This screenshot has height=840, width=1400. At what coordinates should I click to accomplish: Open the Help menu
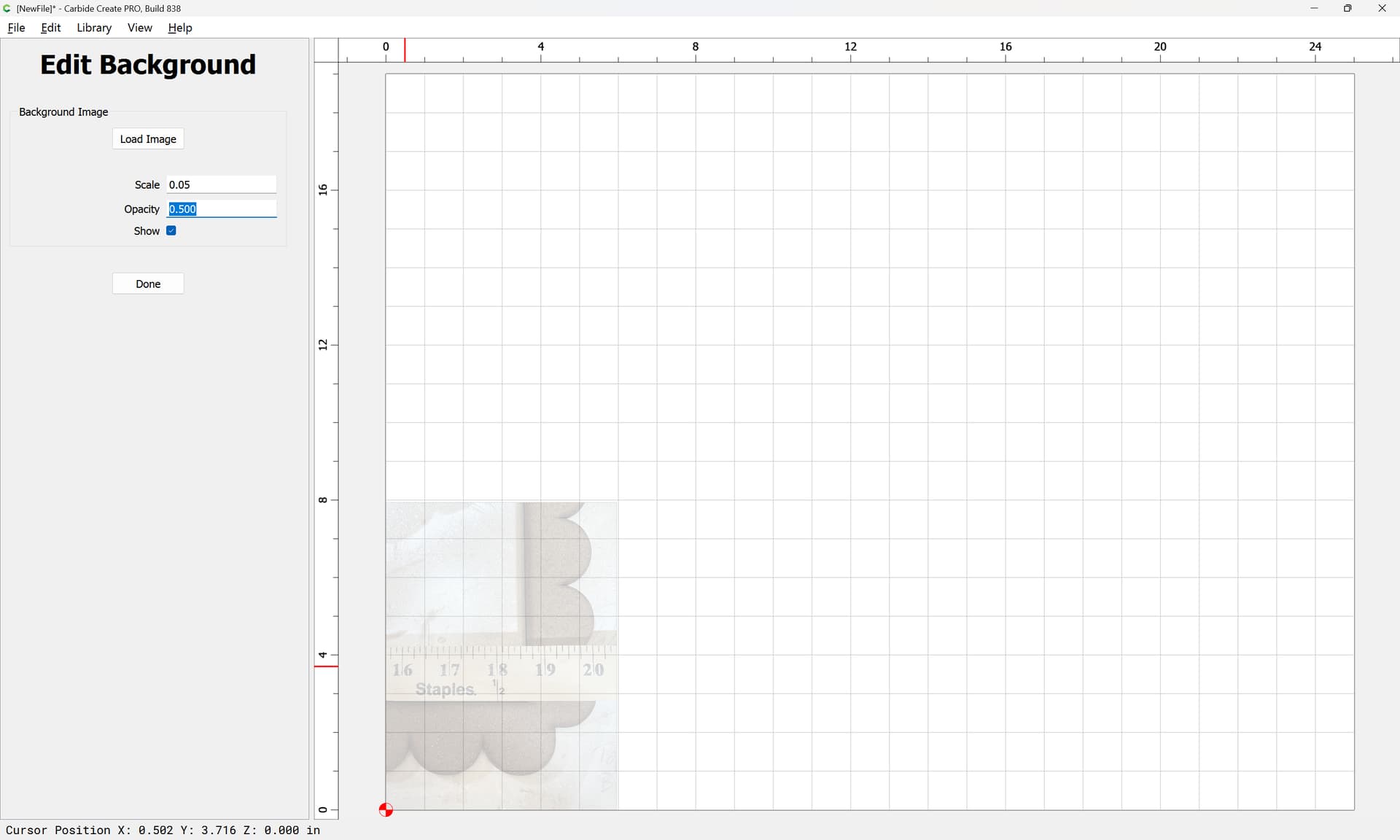pos(179,28)
